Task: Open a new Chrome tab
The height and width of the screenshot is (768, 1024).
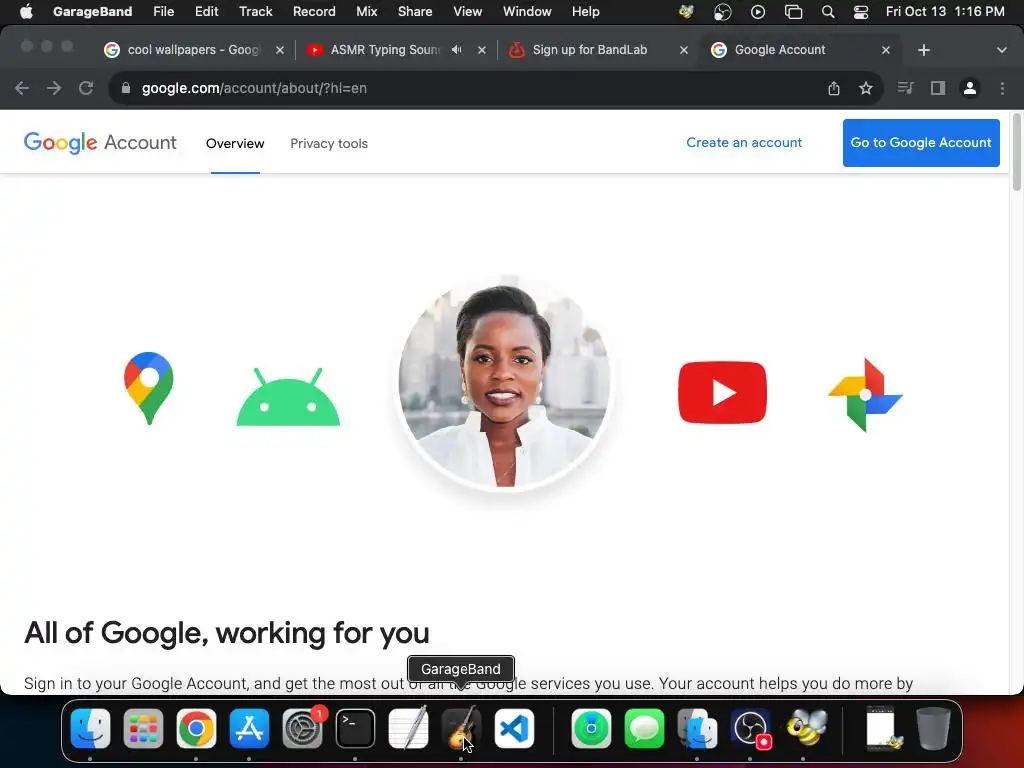Action: [x=923, y=50]
